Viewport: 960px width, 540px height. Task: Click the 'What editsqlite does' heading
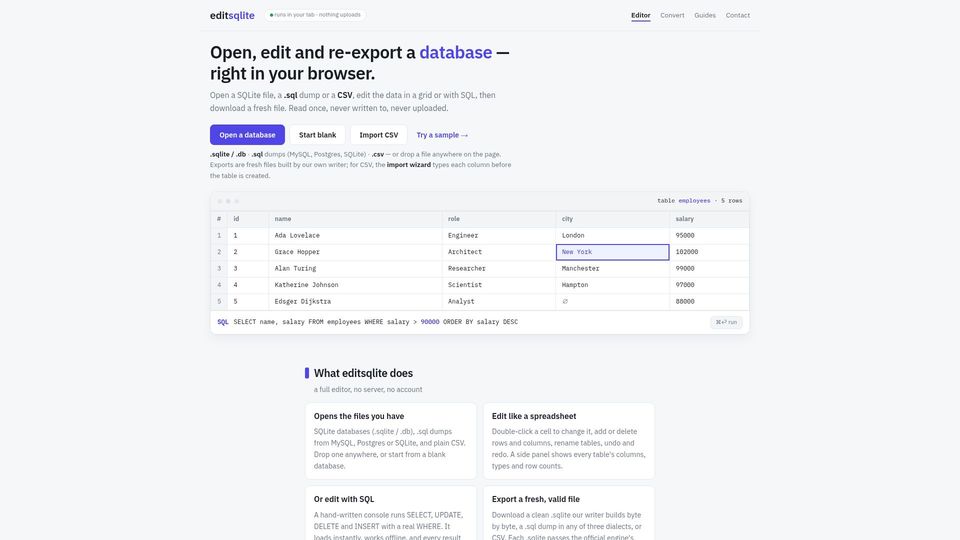point(363,373)
